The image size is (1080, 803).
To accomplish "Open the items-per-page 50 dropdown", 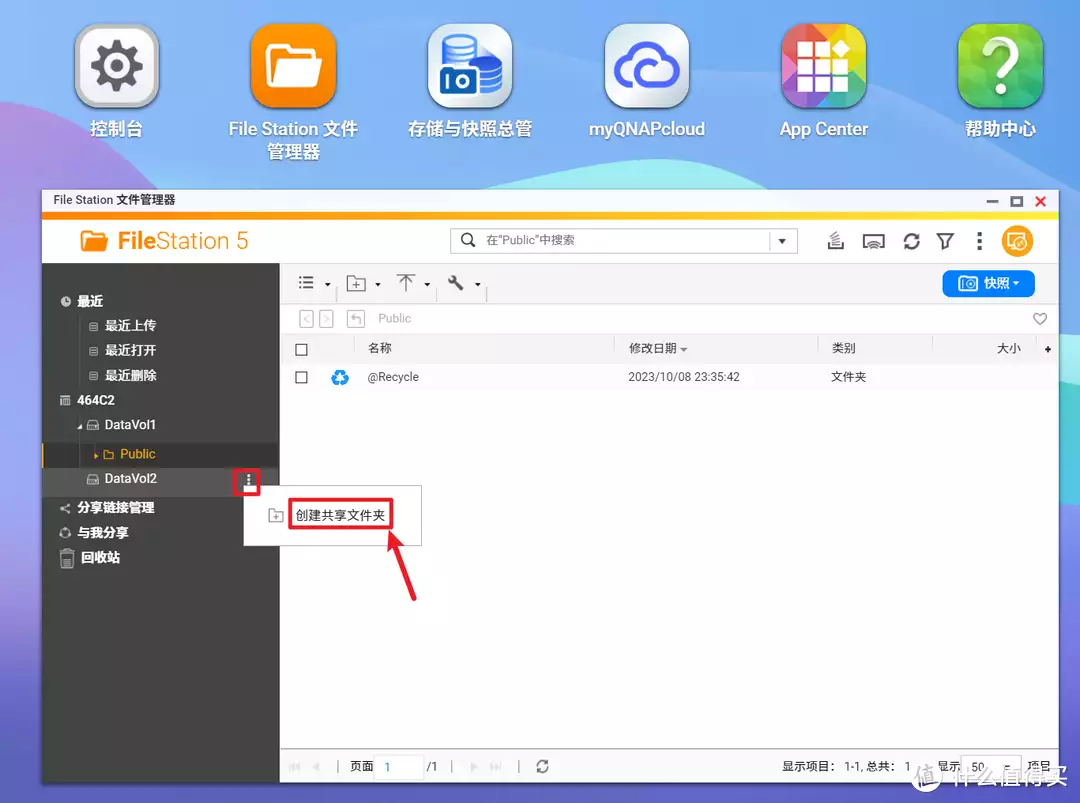I will (x=990, y=766).
